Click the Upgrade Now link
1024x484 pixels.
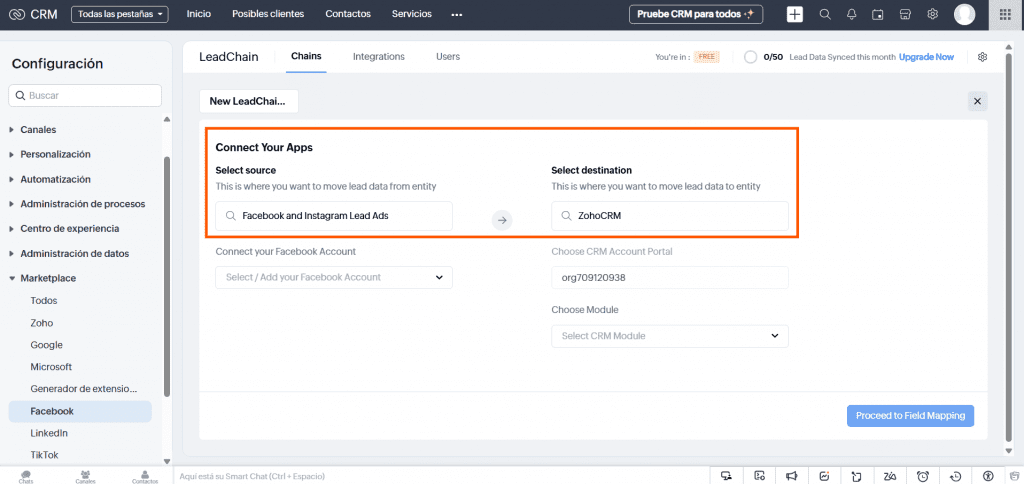(x=926, y=57)
